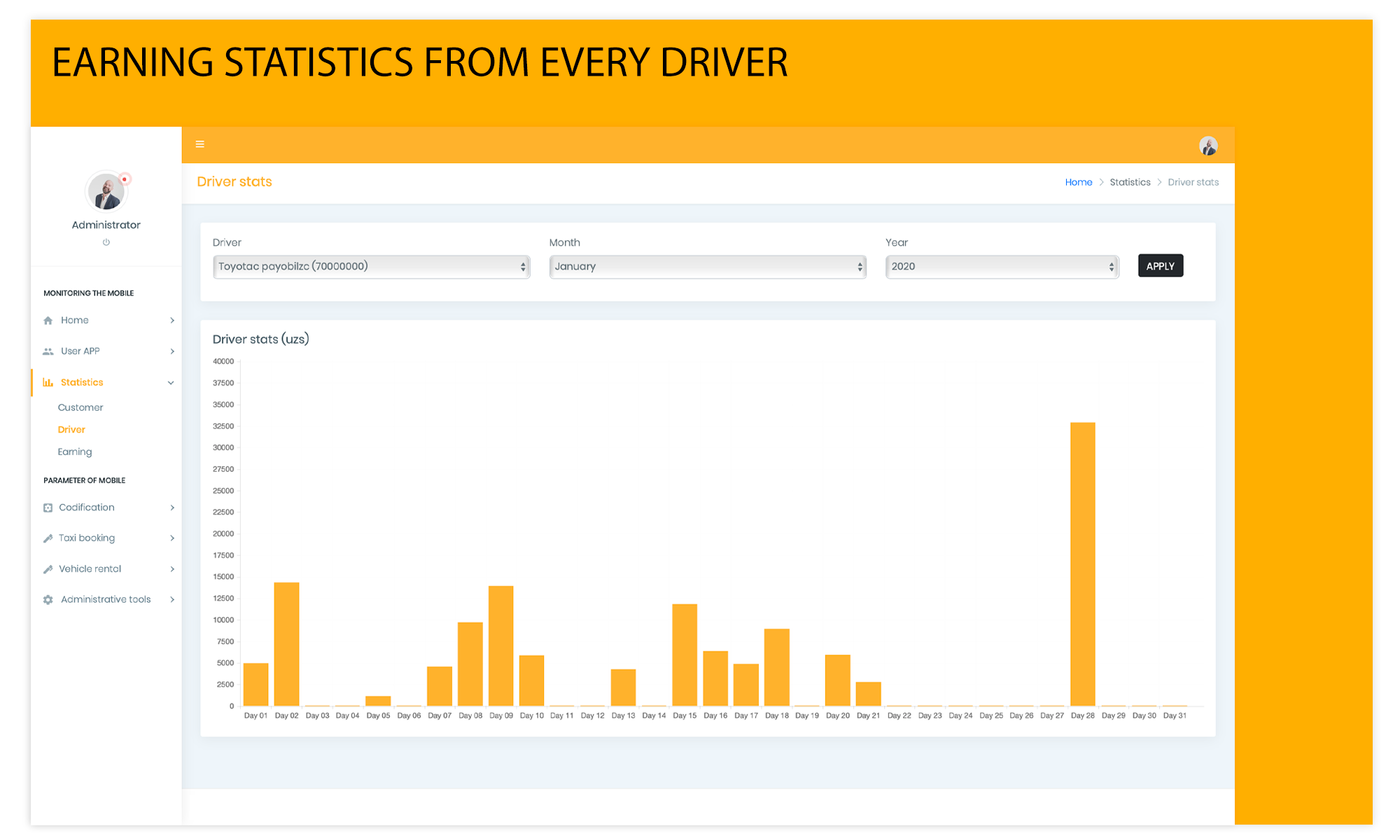
Task: Click the power logout icon under Administrator
Action: pos(106,242)
